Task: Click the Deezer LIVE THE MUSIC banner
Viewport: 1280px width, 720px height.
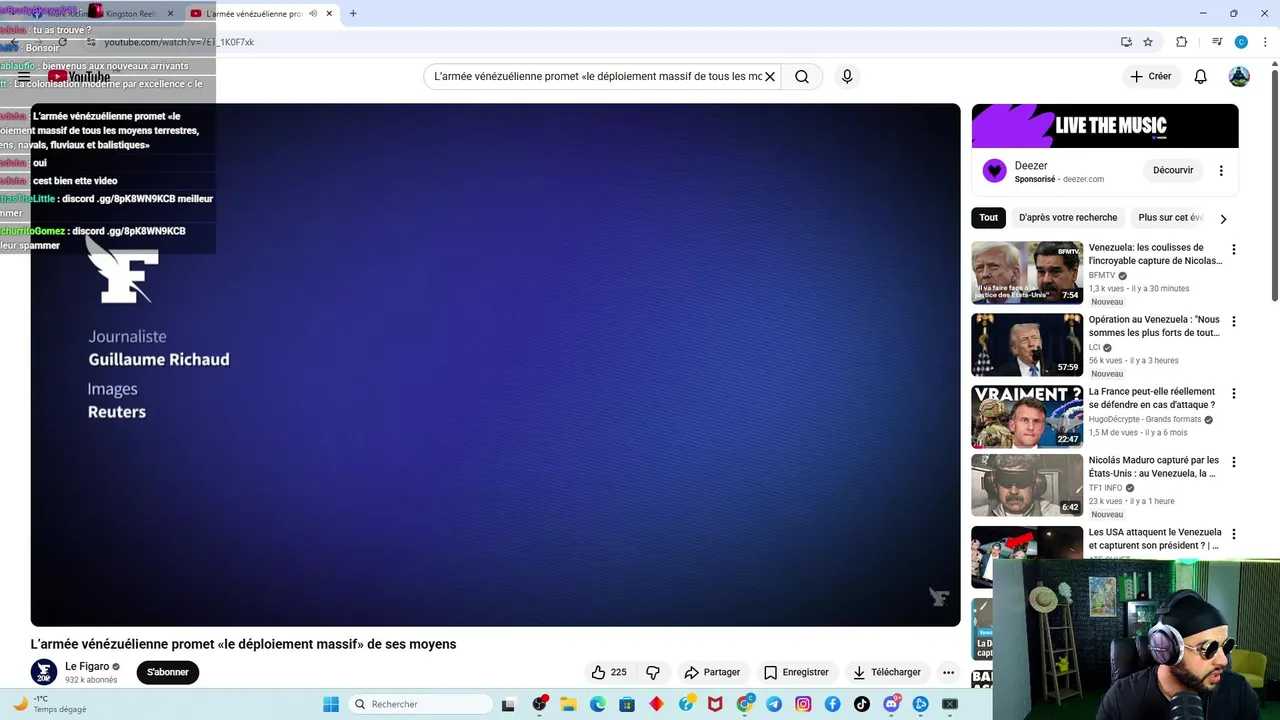Action: (1105, 126)
